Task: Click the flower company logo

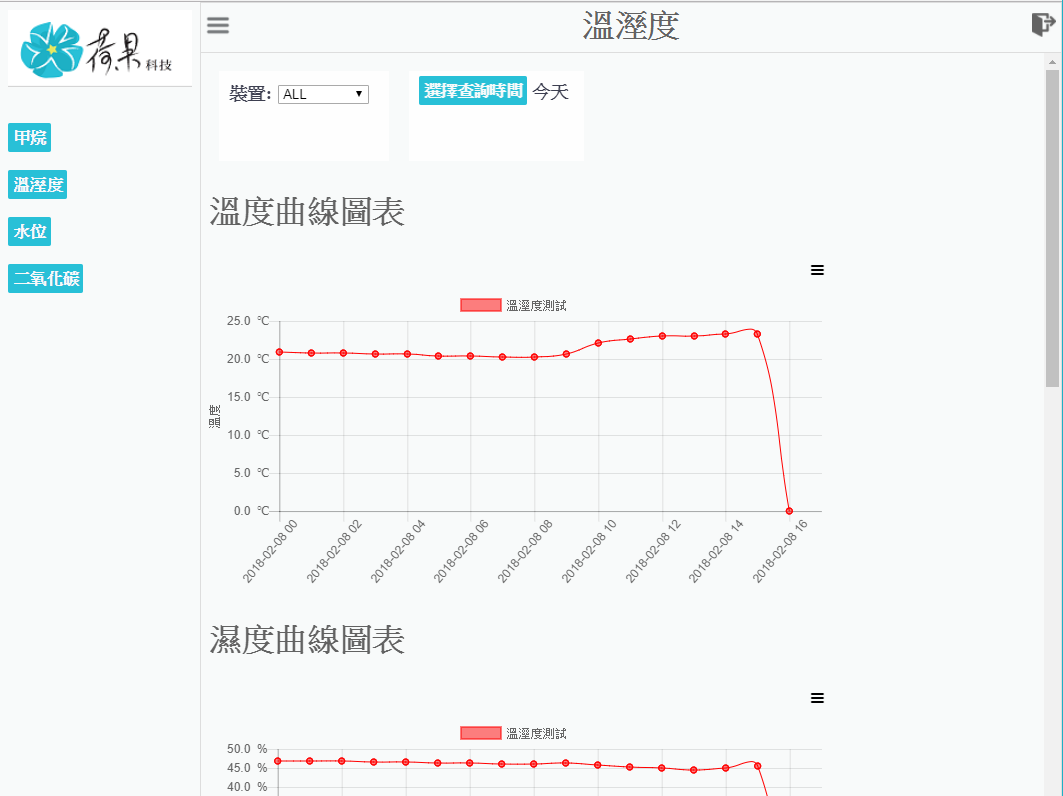Action: coord(100,48)
